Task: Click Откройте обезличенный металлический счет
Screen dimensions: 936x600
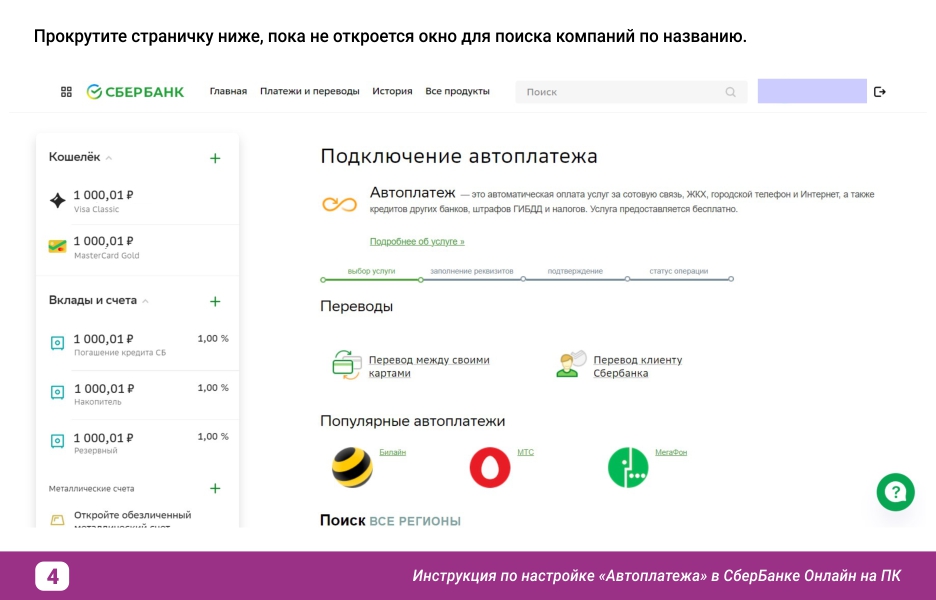Action: pos(133,520)
